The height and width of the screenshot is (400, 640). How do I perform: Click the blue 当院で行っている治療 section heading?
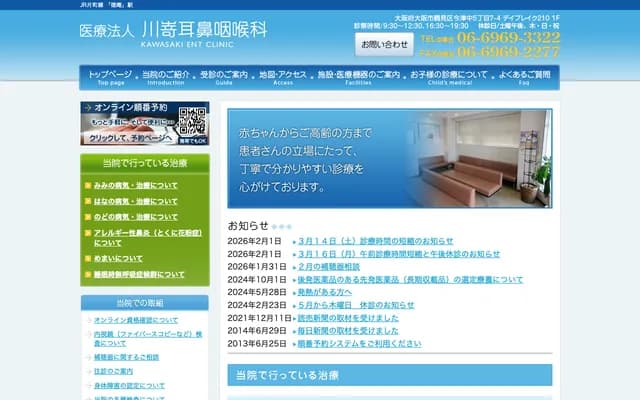pyautogui.click(x=390, y=375)
